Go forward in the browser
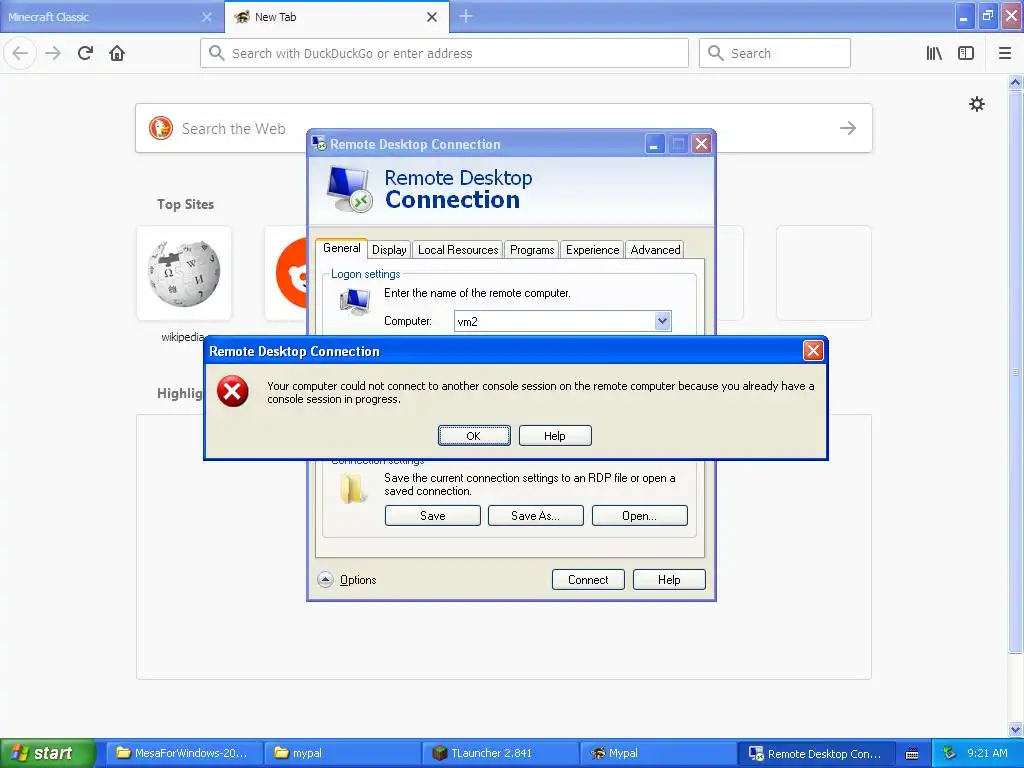Viewport: 1024px width, 768px height. point(53,53)
